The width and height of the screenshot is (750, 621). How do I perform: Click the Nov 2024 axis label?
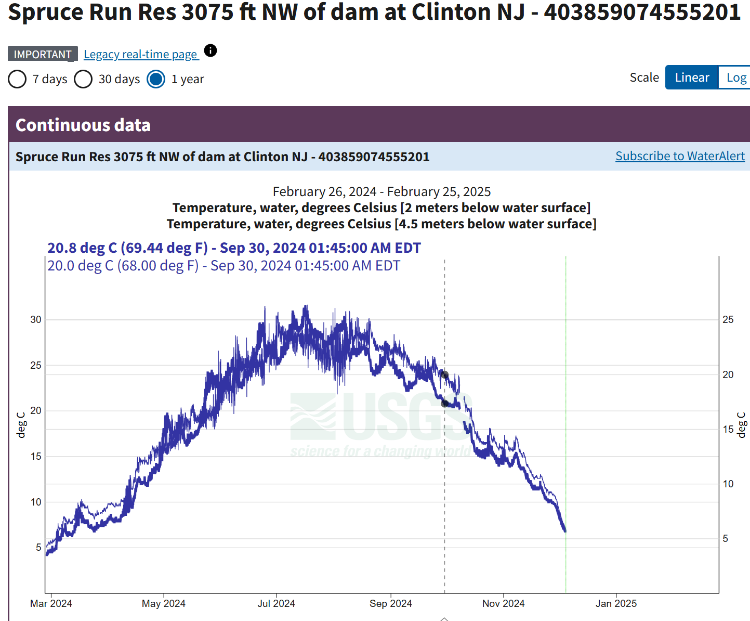(504, 603)
